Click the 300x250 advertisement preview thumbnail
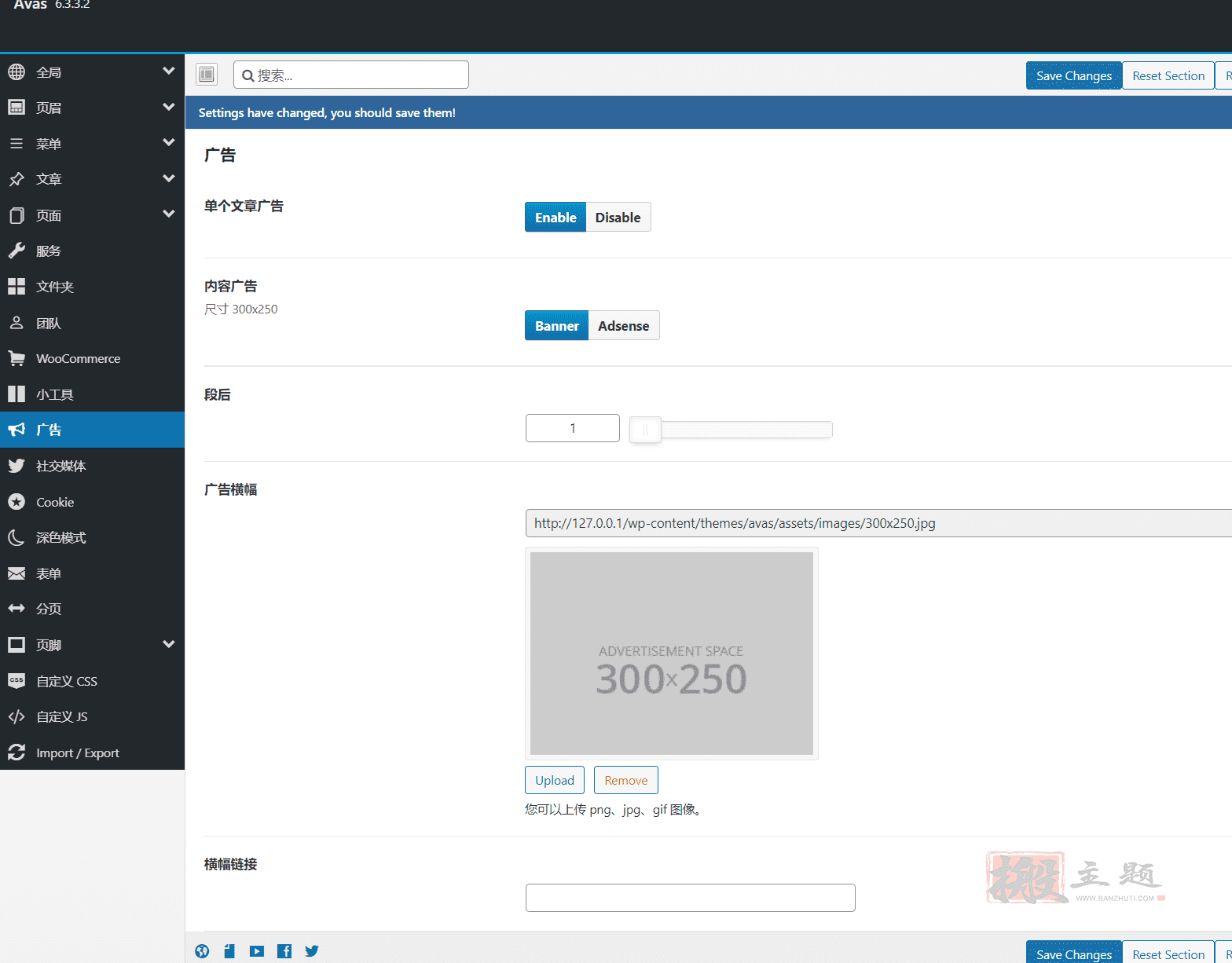1232x963 pixels. [x=672, y=654]
